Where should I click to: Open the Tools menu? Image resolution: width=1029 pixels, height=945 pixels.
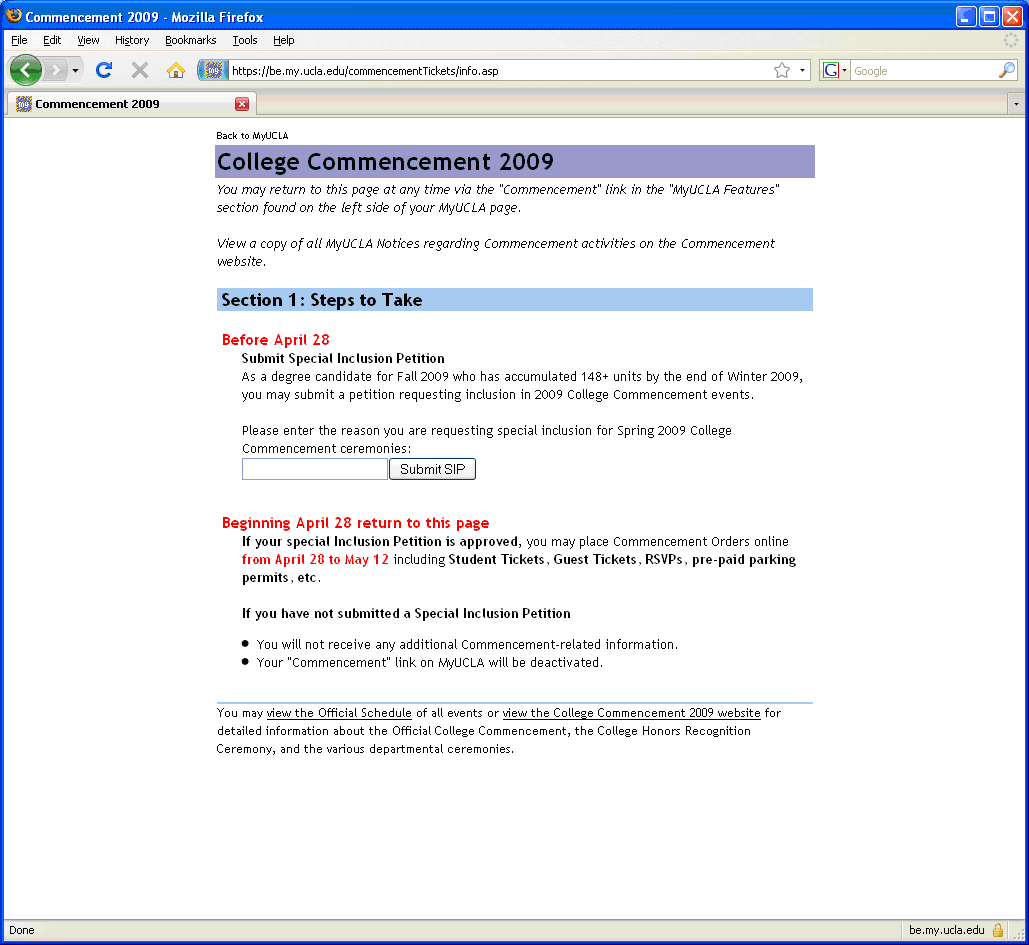[245, 40]
